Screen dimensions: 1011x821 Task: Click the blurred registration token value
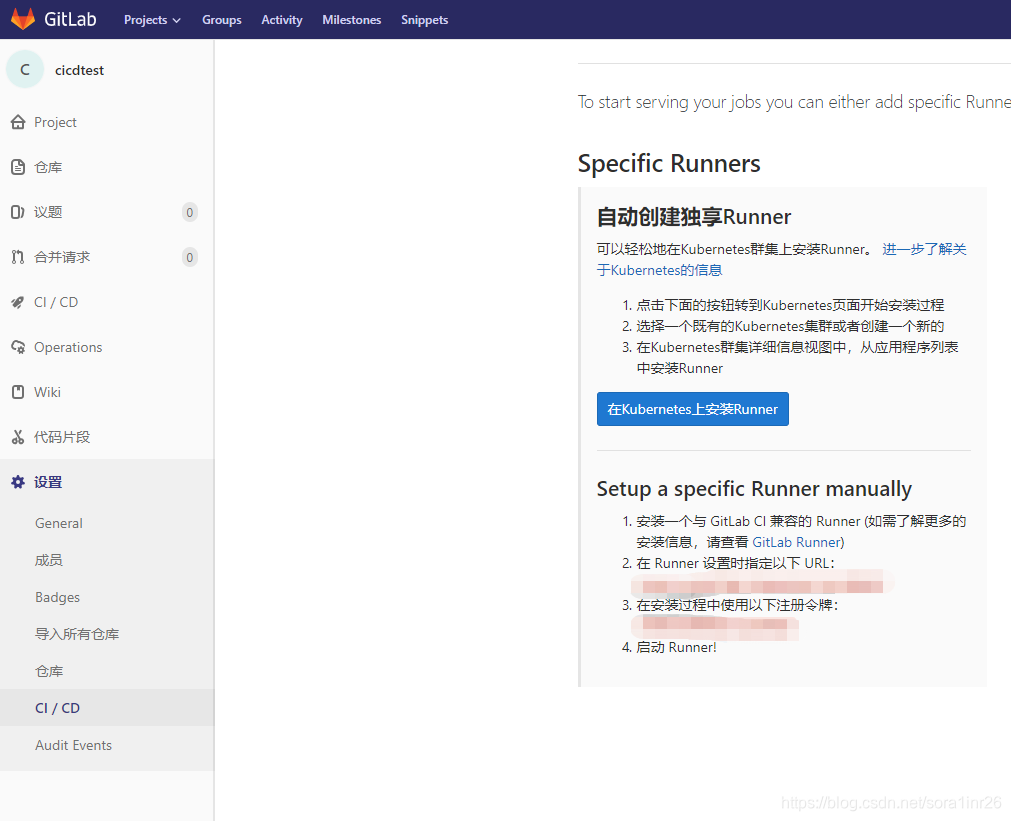714,626
